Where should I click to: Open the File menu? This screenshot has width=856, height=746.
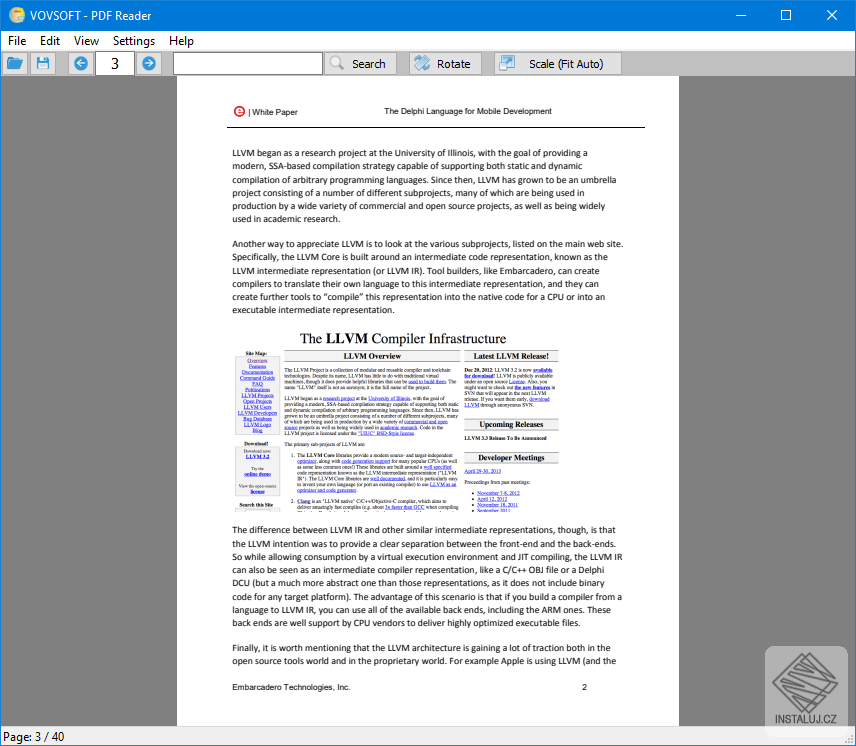click(x=17, y=41)
